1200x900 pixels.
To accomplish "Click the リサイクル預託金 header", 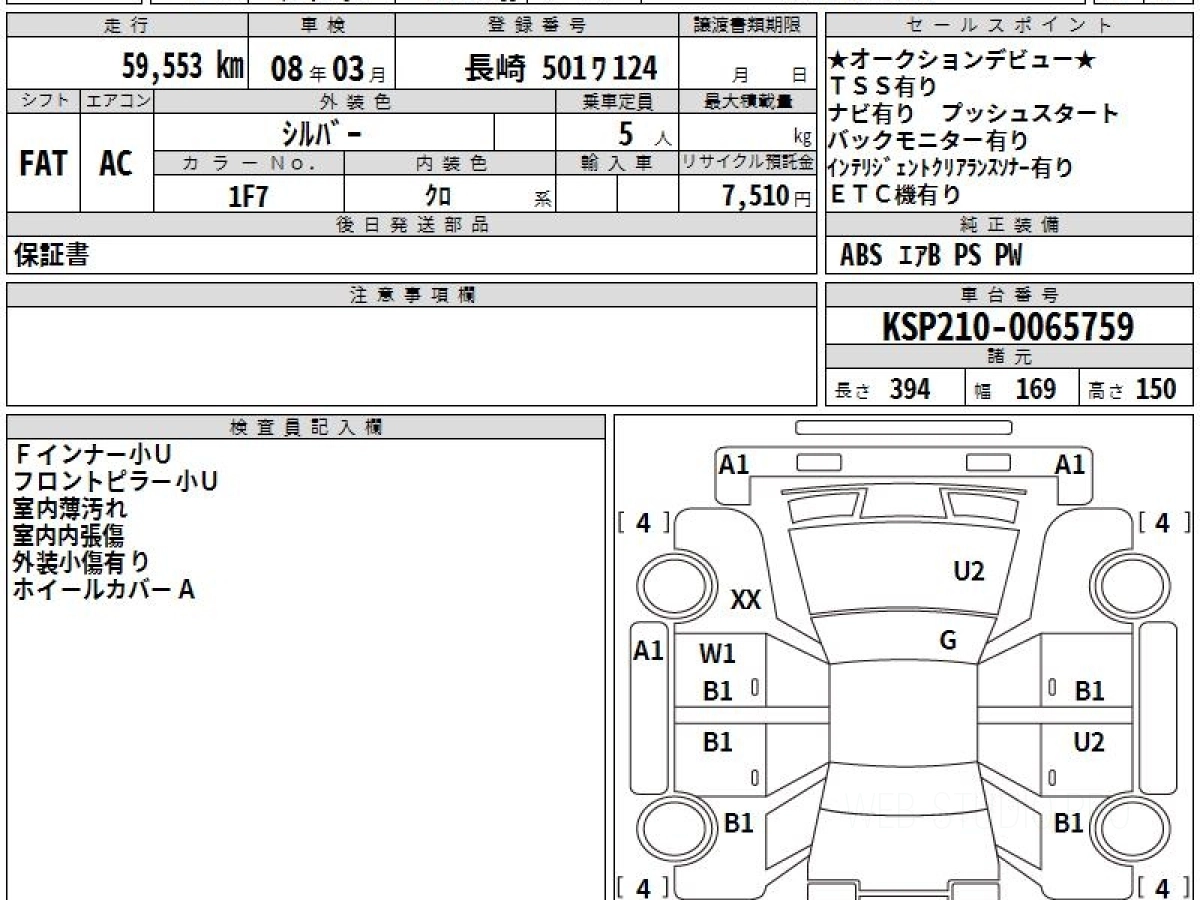I will [x=748, y=163].
